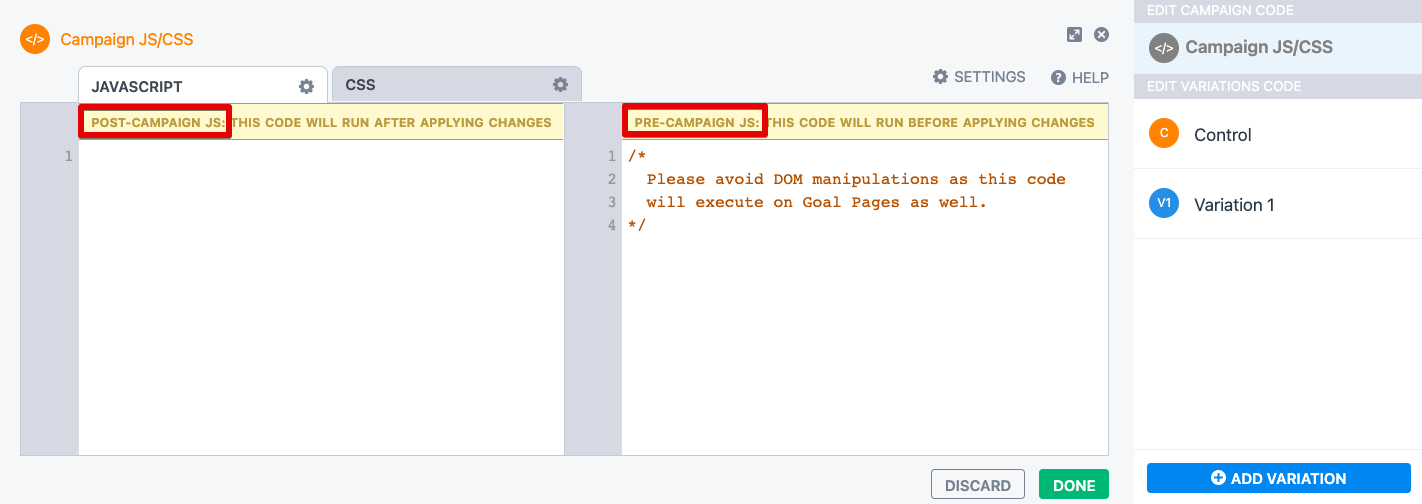This screenshot has height=504, width=1422.
Task: Click the Settings gear icon
Action: pyautogui.click(x=940, y=77)
